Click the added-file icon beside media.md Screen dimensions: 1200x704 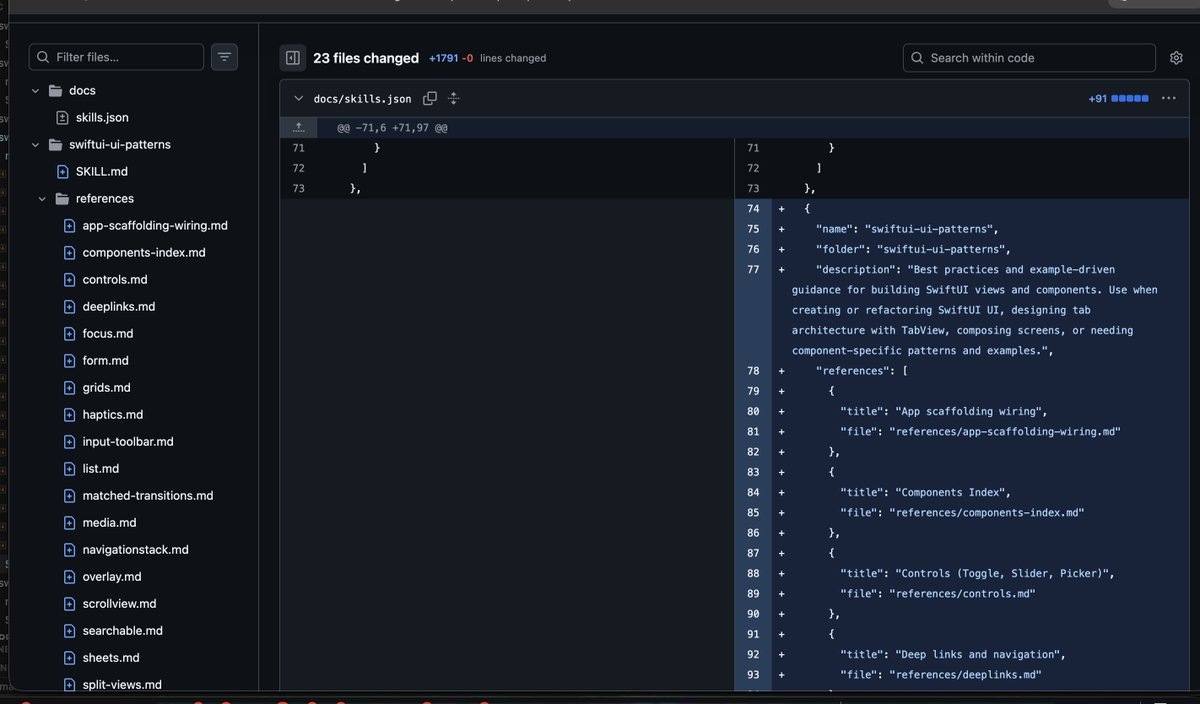(70, 522)
